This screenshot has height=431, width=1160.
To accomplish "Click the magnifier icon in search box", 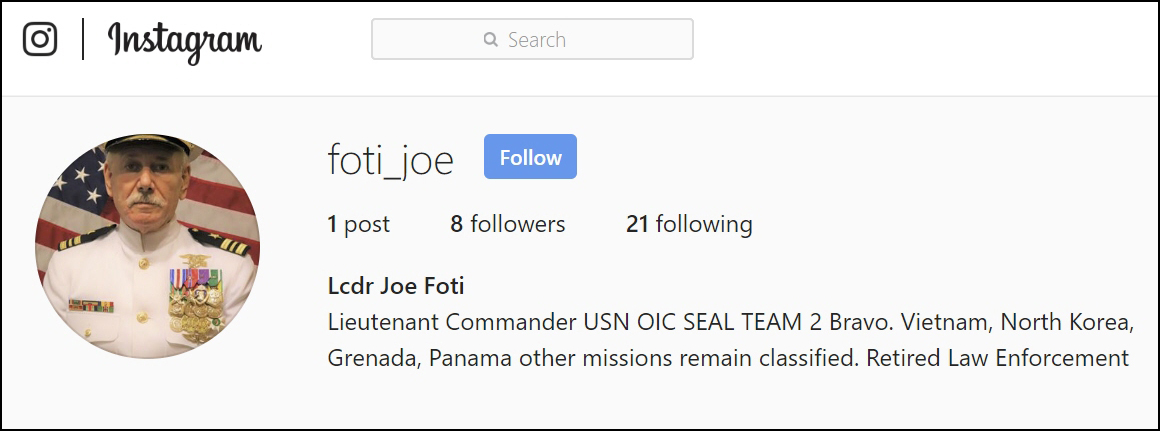I will click(x=490, y=40).
